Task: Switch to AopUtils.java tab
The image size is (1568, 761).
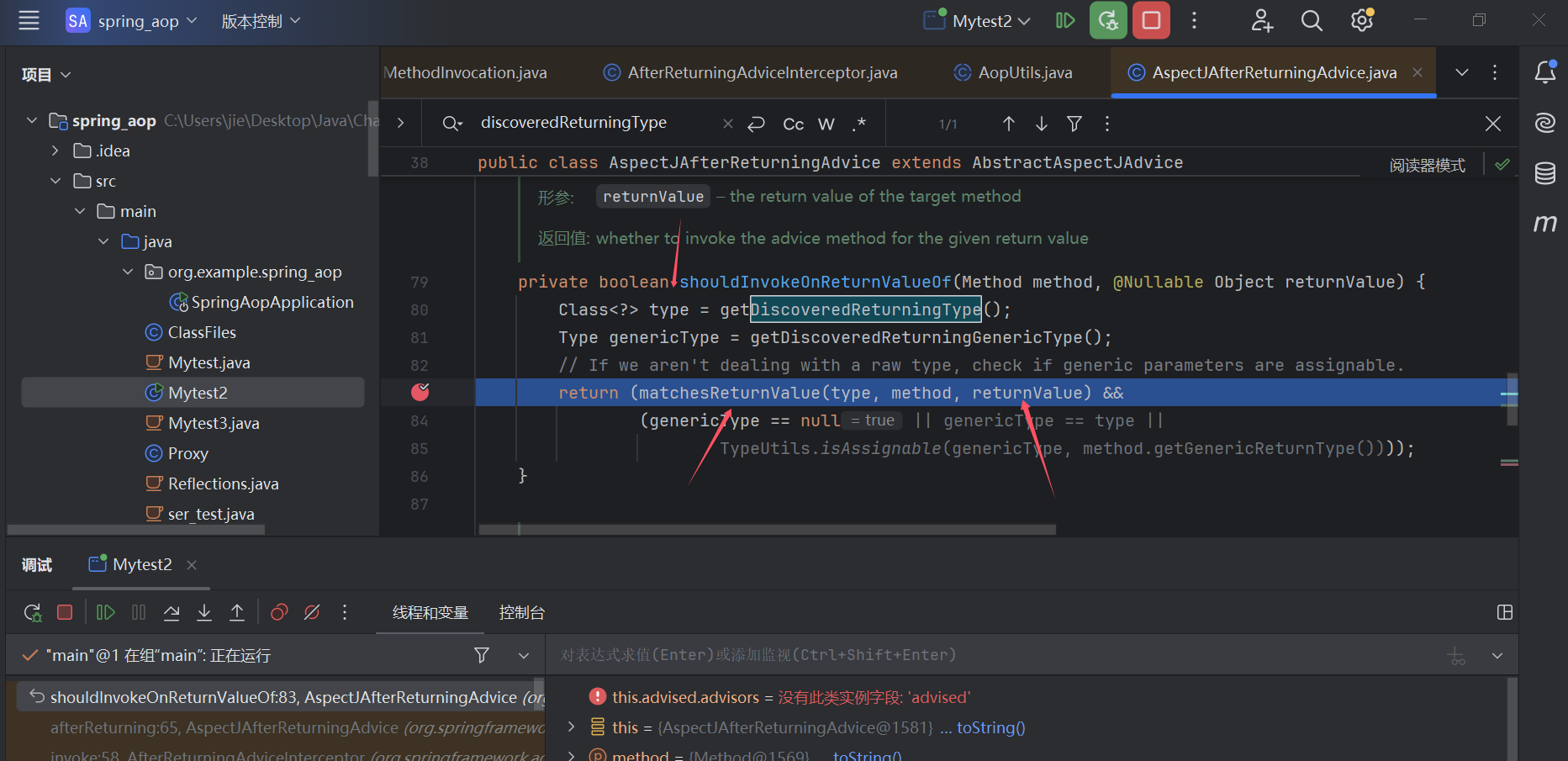Action: (x=1013, y=72)
